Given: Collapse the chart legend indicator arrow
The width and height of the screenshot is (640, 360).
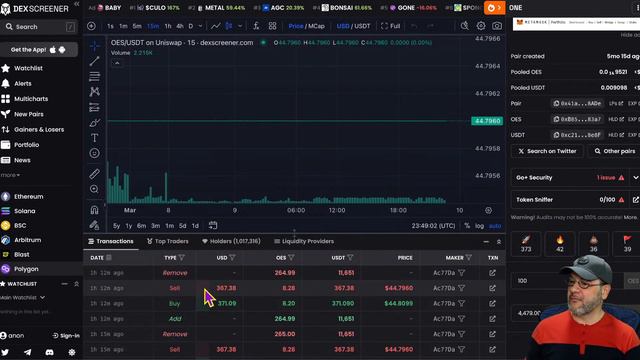Looking at the screenshot, I should [117, 63].
